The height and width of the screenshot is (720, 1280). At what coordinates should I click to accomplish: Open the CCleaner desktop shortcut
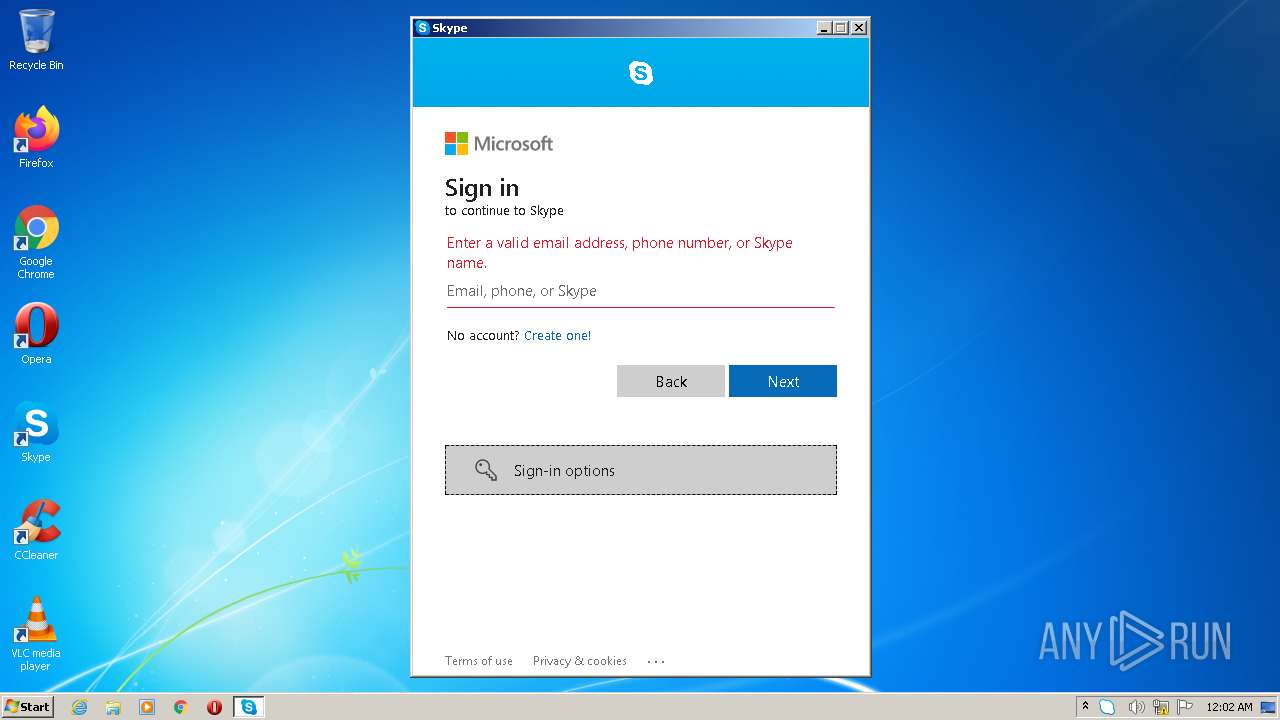(36, 530)
